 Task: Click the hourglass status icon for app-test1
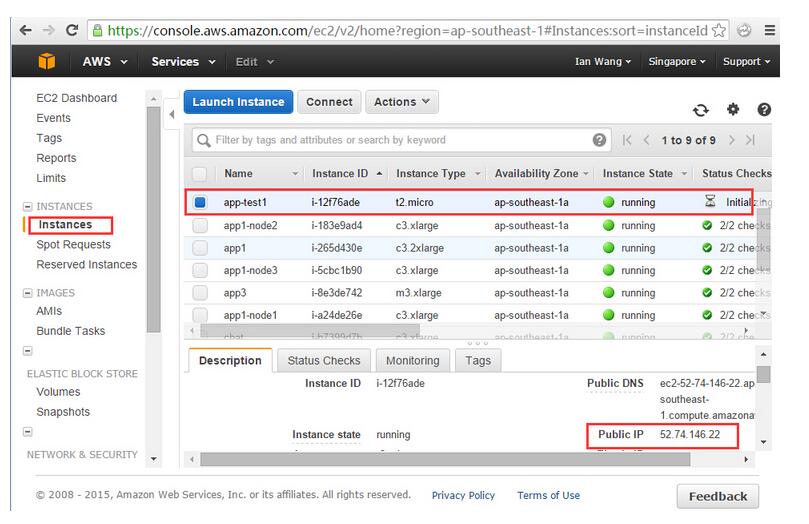coord(710,201)
